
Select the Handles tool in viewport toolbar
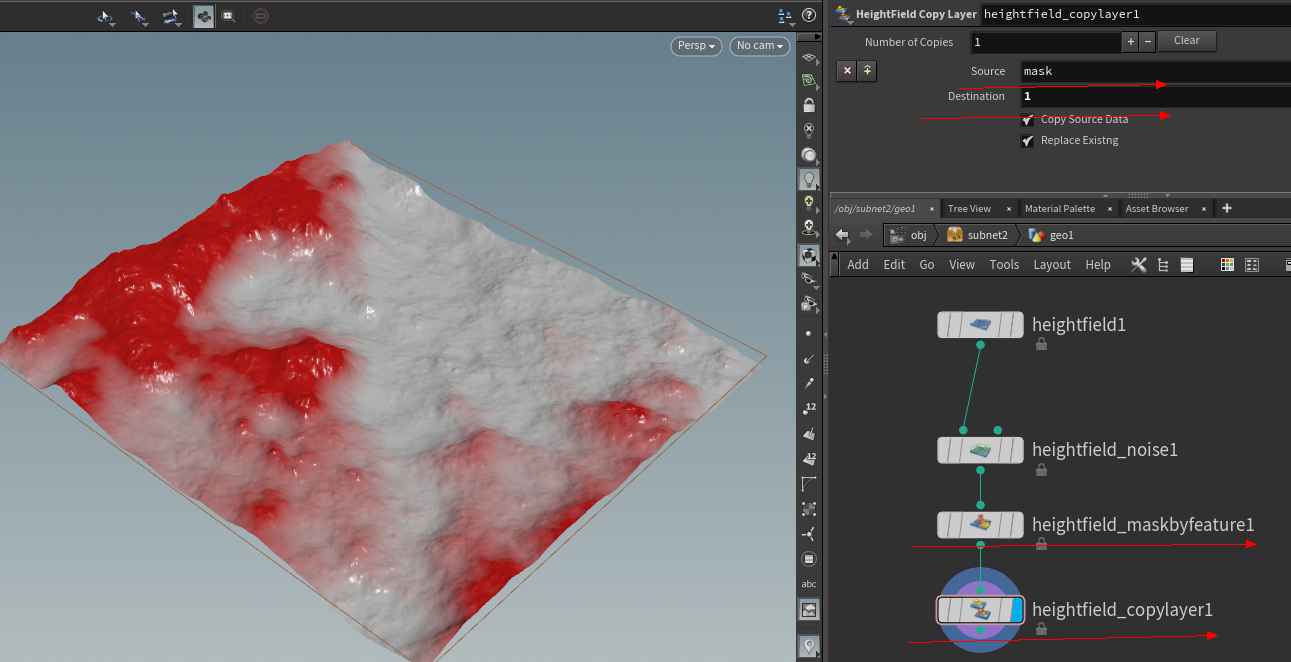[170, 16]
